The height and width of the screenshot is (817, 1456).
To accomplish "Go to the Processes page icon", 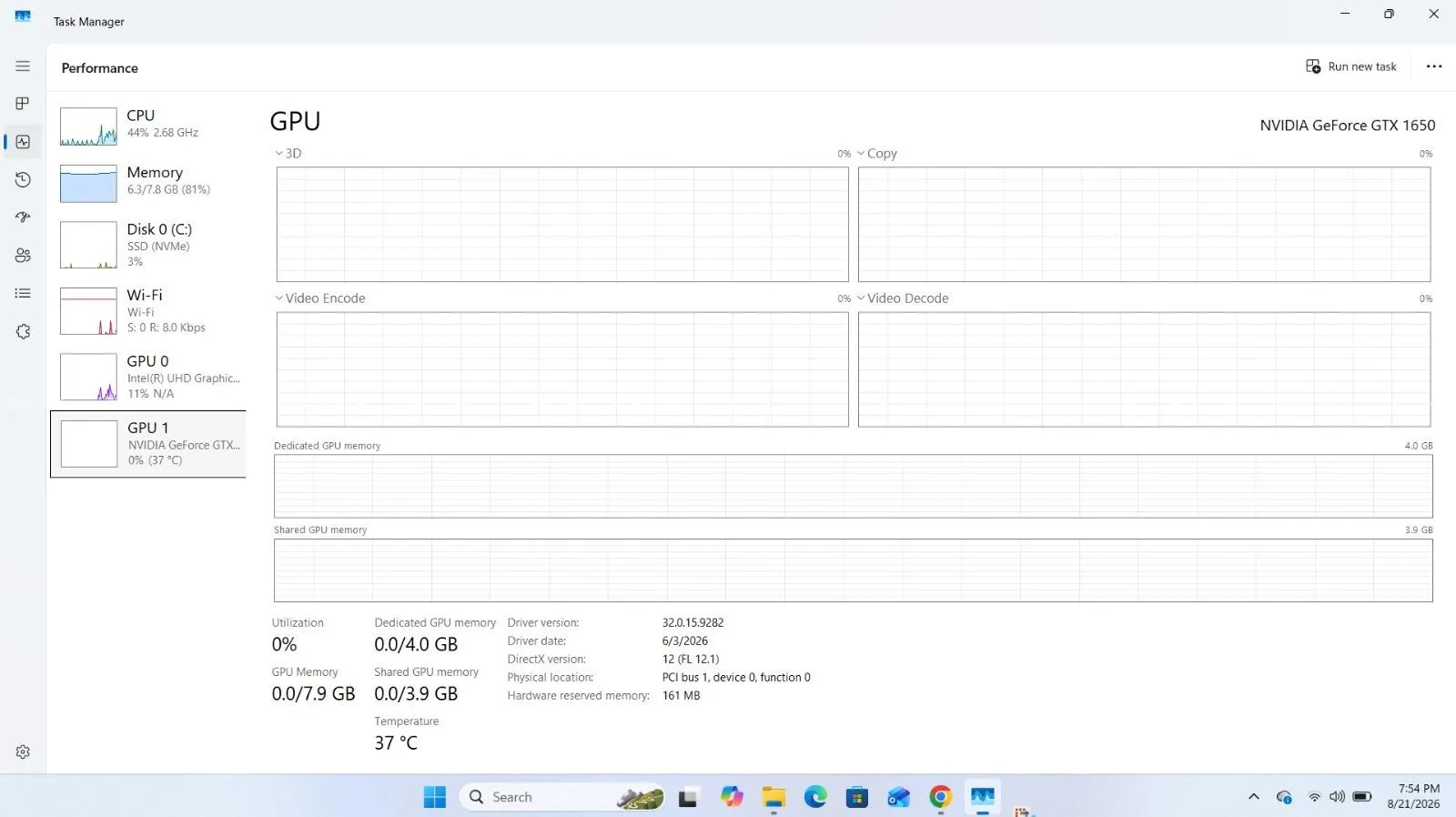I will pyautogui.click(x=23, y=104).
